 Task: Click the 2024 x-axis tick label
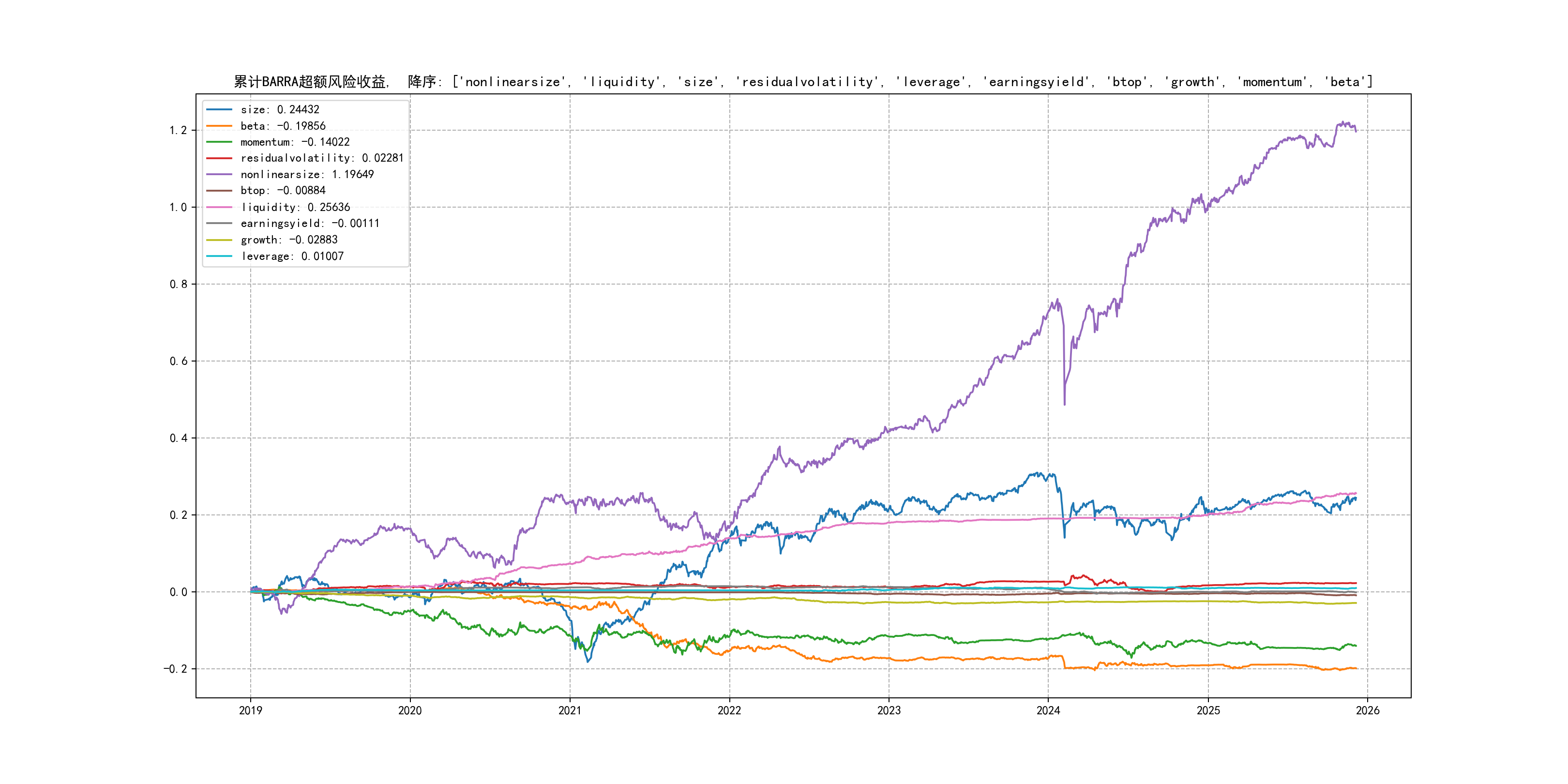[x=1048, y=710]
